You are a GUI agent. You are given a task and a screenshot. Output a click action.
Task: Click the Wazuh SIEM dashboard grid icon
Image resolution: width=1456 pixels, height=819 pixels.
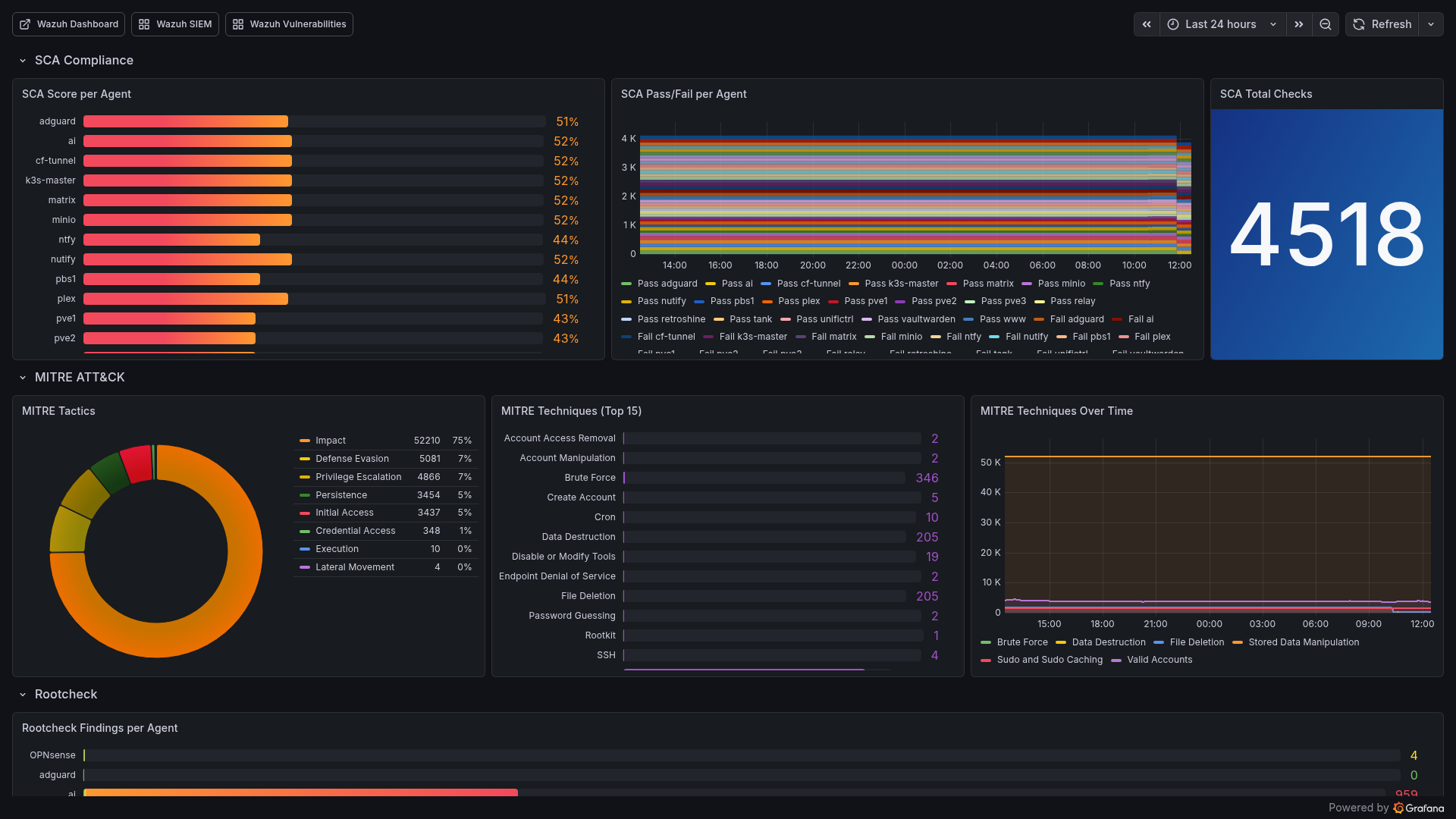144,24
